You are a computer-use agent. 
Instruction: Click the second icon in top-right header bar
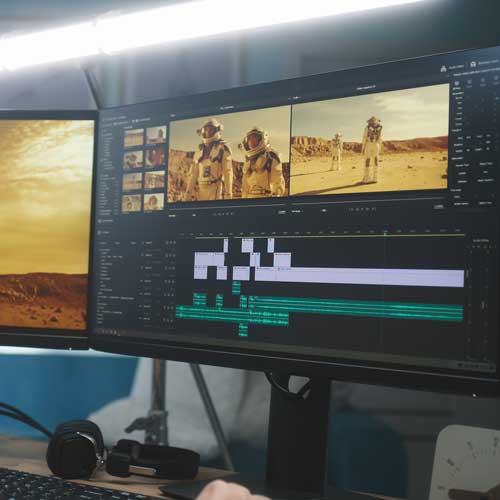473,64
